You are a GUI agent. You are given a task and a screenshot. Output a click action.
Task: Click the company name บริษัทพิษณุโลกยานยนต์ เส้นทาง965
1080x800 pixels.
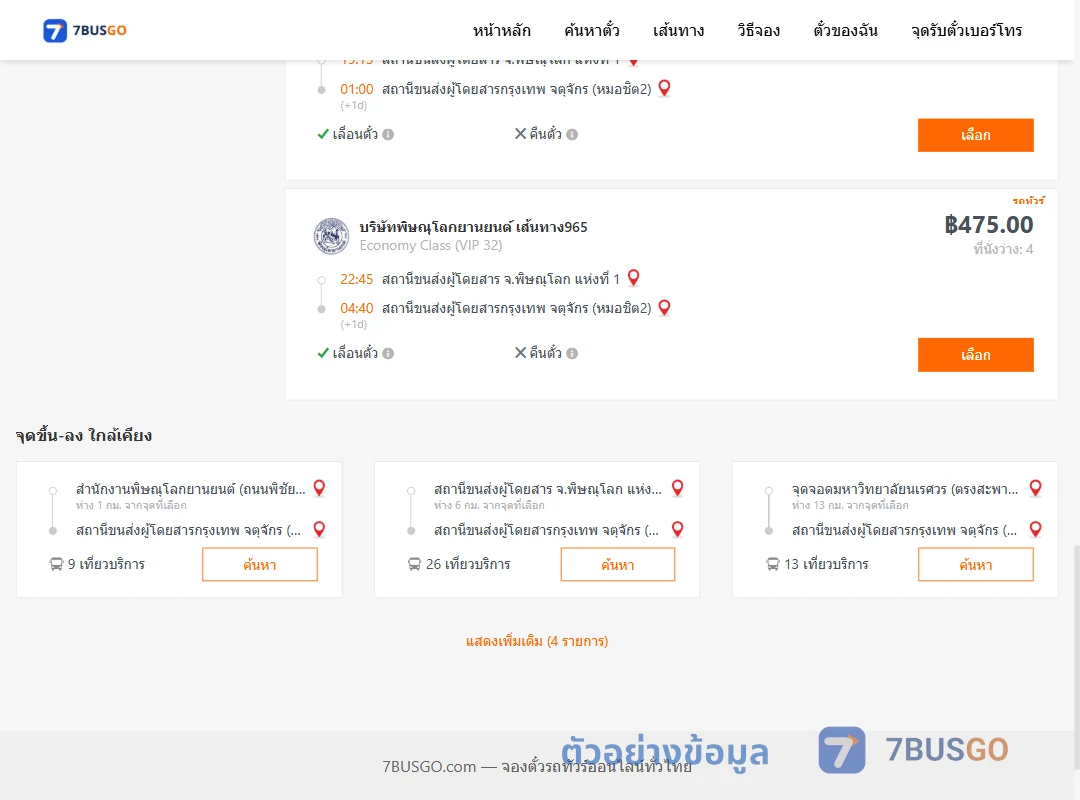pyautogui.click(x=473, y=227)
